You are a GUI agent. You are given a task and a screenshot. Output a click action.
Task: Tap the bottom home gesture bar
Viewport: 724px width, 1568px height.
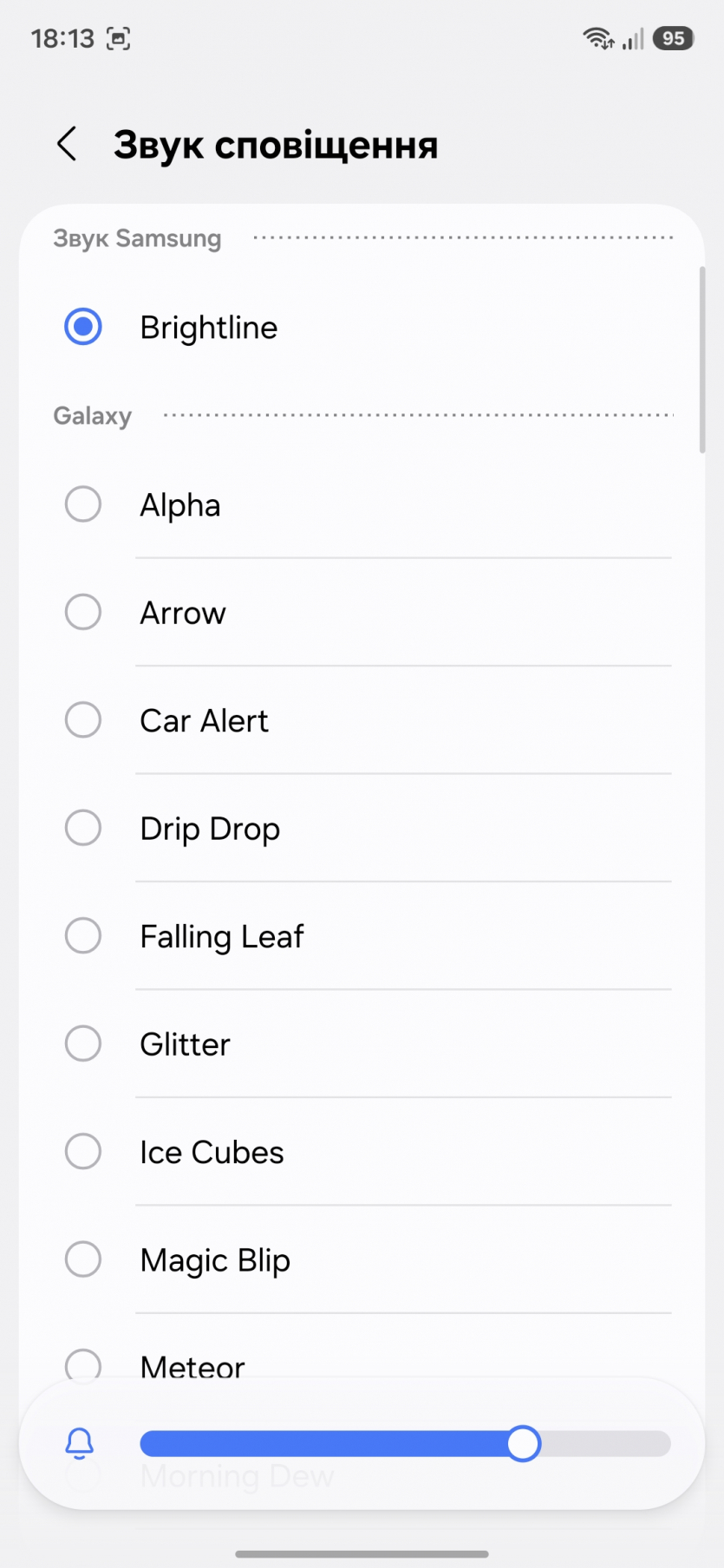pyautogui.click(x=362, y=1554)
